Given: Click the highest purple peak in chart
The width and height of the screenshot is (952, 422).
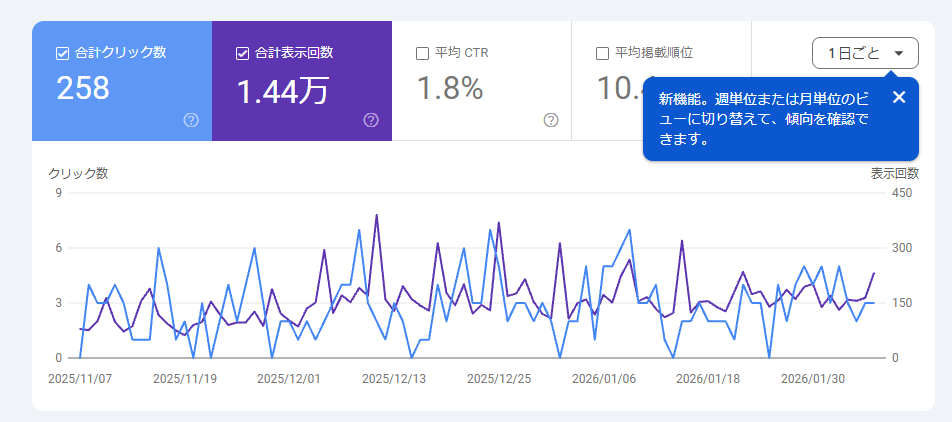Looking at the screenshot, I should coord(376,215).
